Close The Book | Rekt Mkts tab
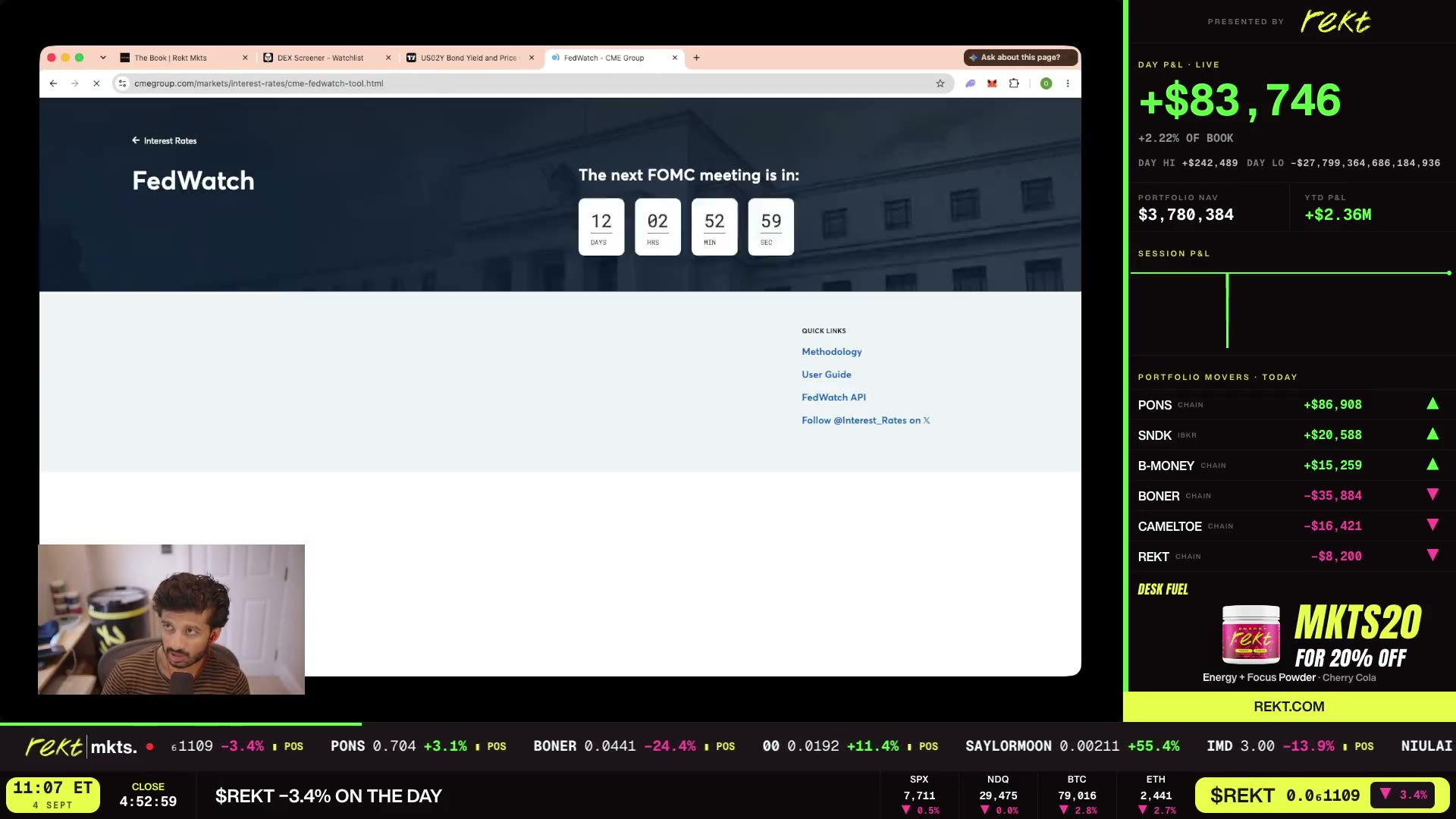 245,58
